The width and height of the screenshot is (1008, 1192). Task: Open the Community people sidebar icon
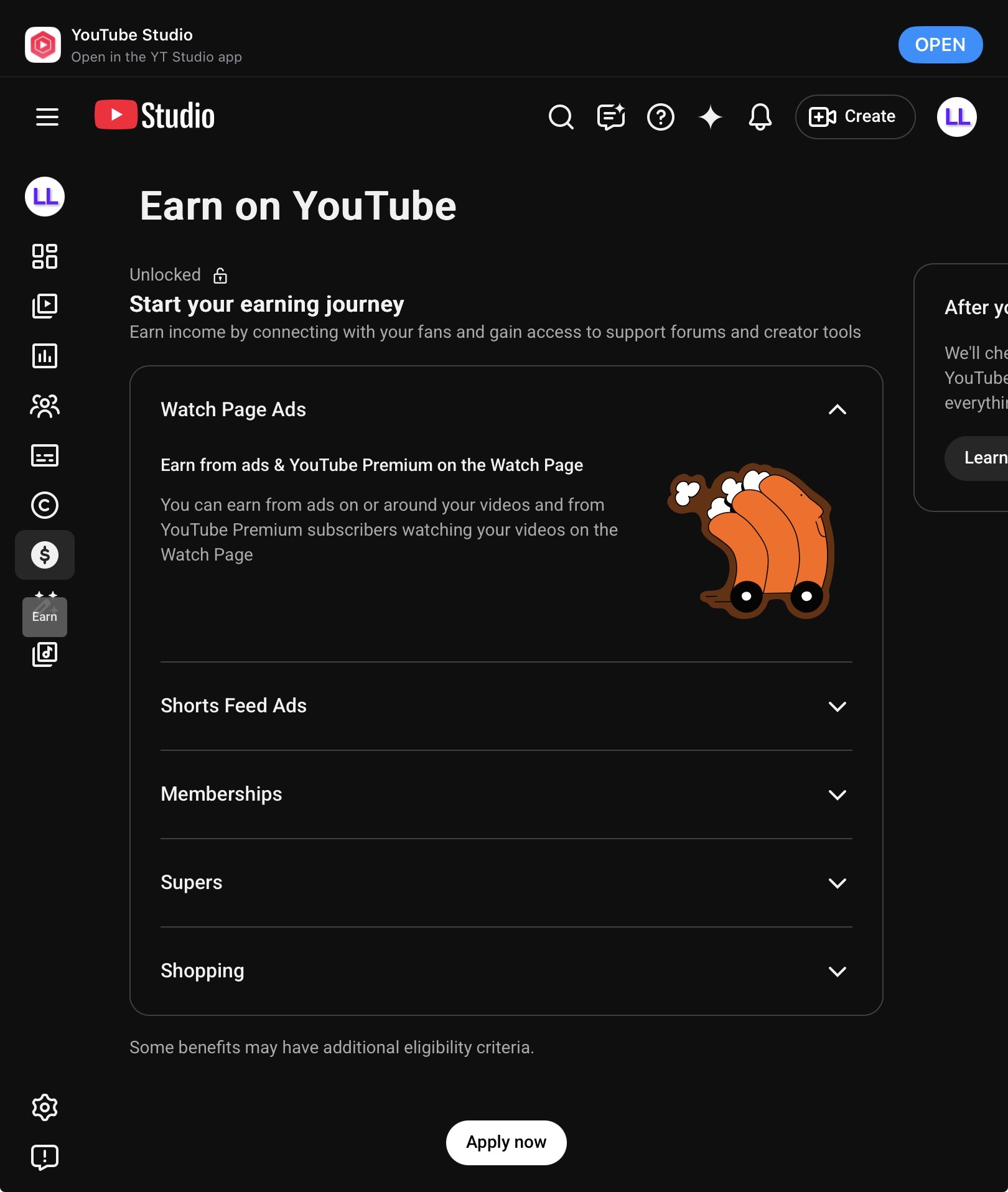pyautogui.click(x=45, y=406)
